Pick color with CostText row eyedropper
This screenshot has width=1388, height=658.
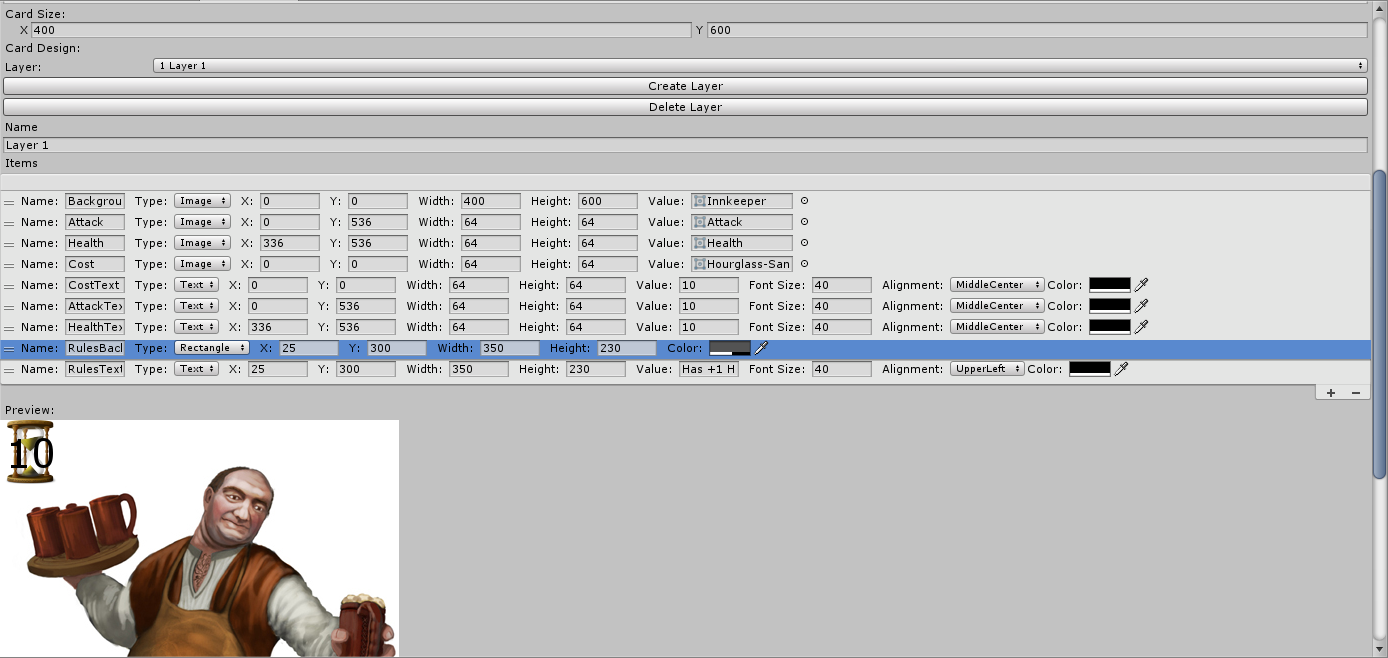tap(1141, 285)
